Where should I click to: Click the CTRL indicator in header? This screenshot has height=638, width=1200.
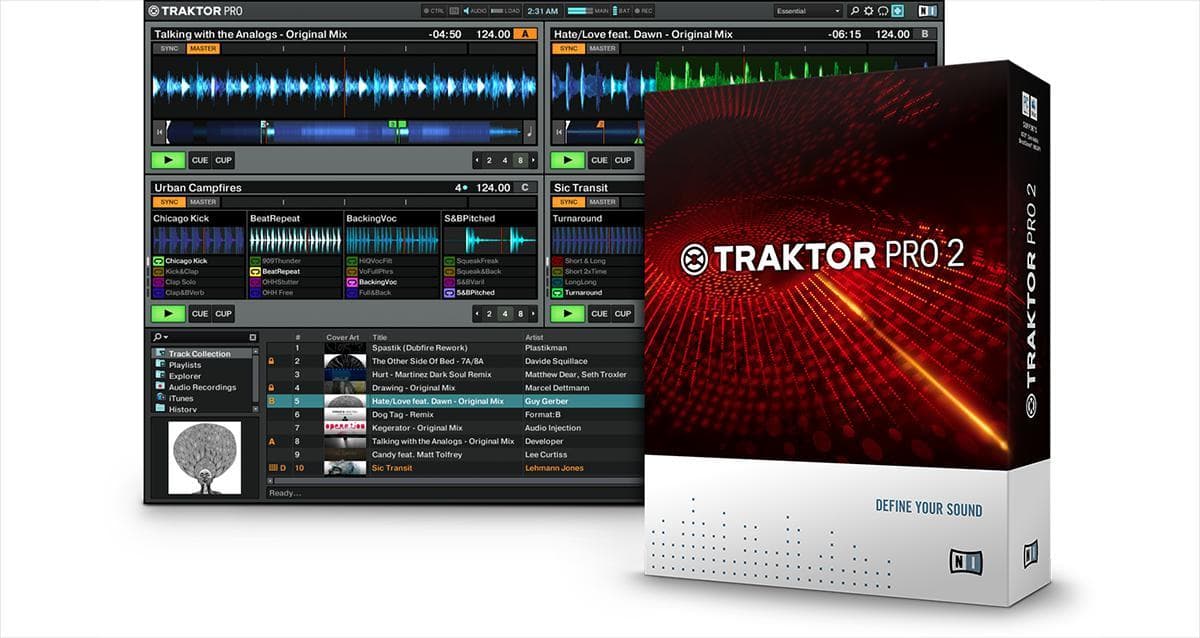pos(436,11)
